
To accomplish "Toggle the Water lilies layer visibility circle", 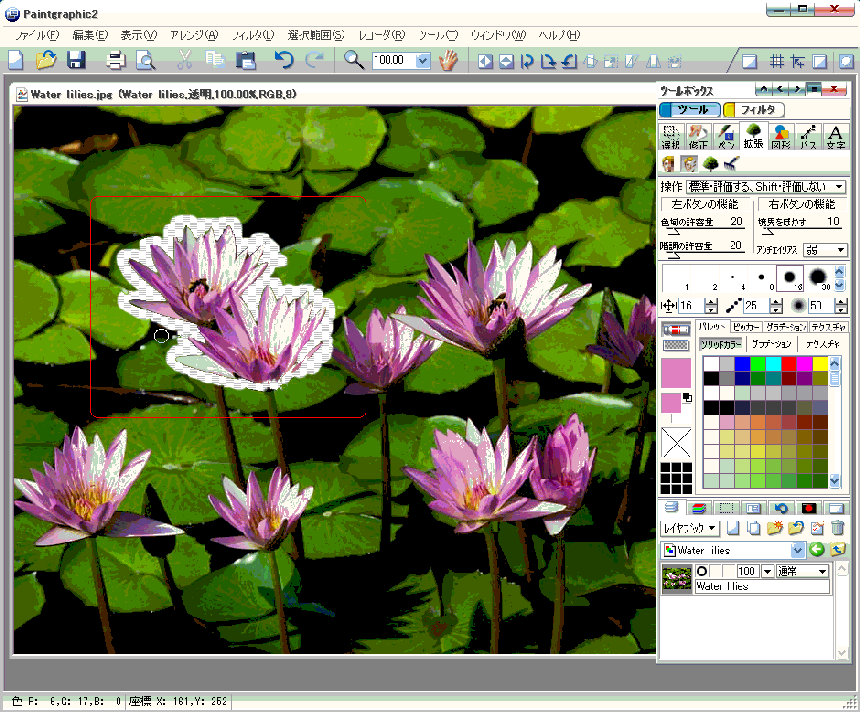I will point(701,571).
